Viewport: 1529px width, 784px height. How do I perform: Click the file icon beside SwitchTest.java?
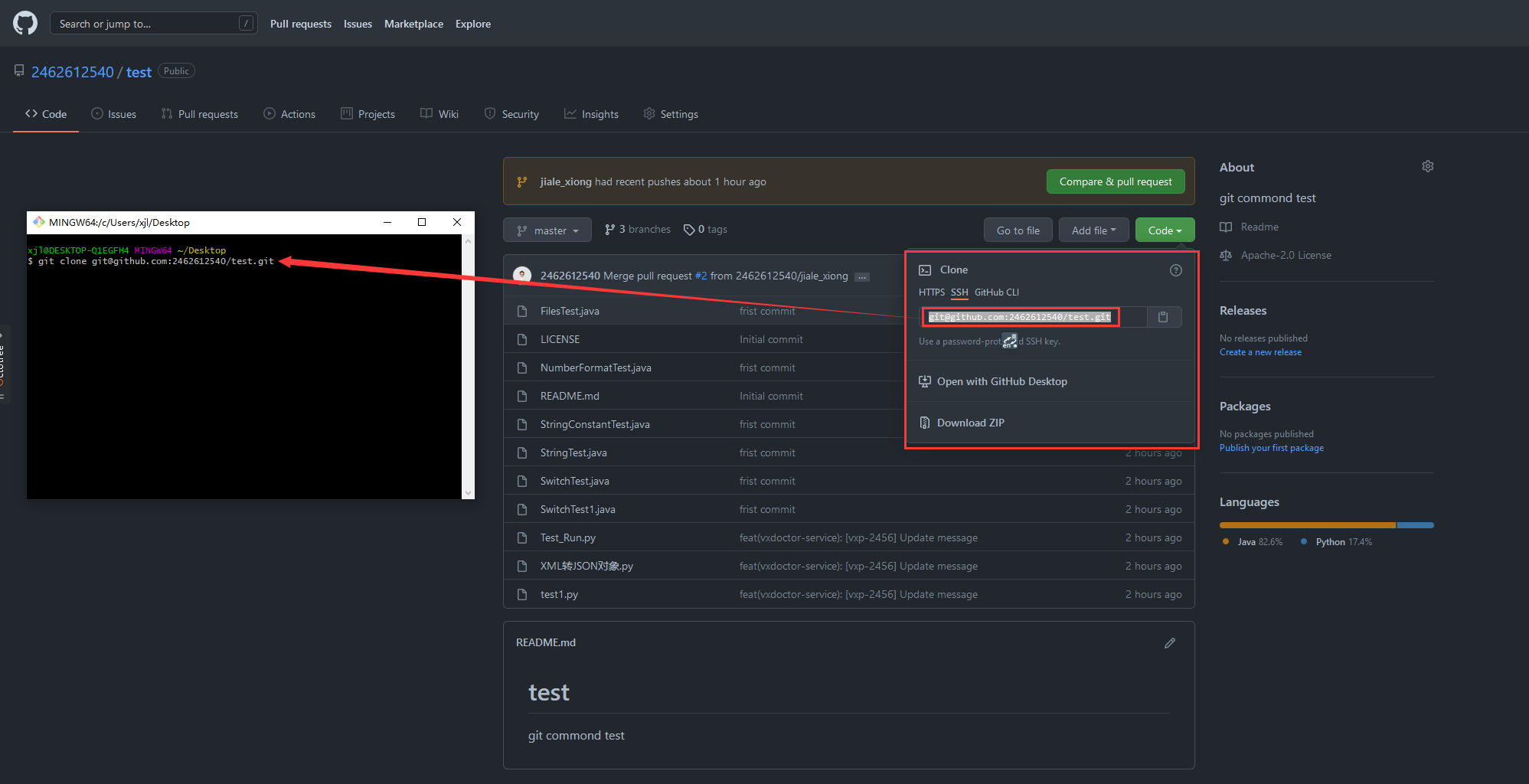522,481
